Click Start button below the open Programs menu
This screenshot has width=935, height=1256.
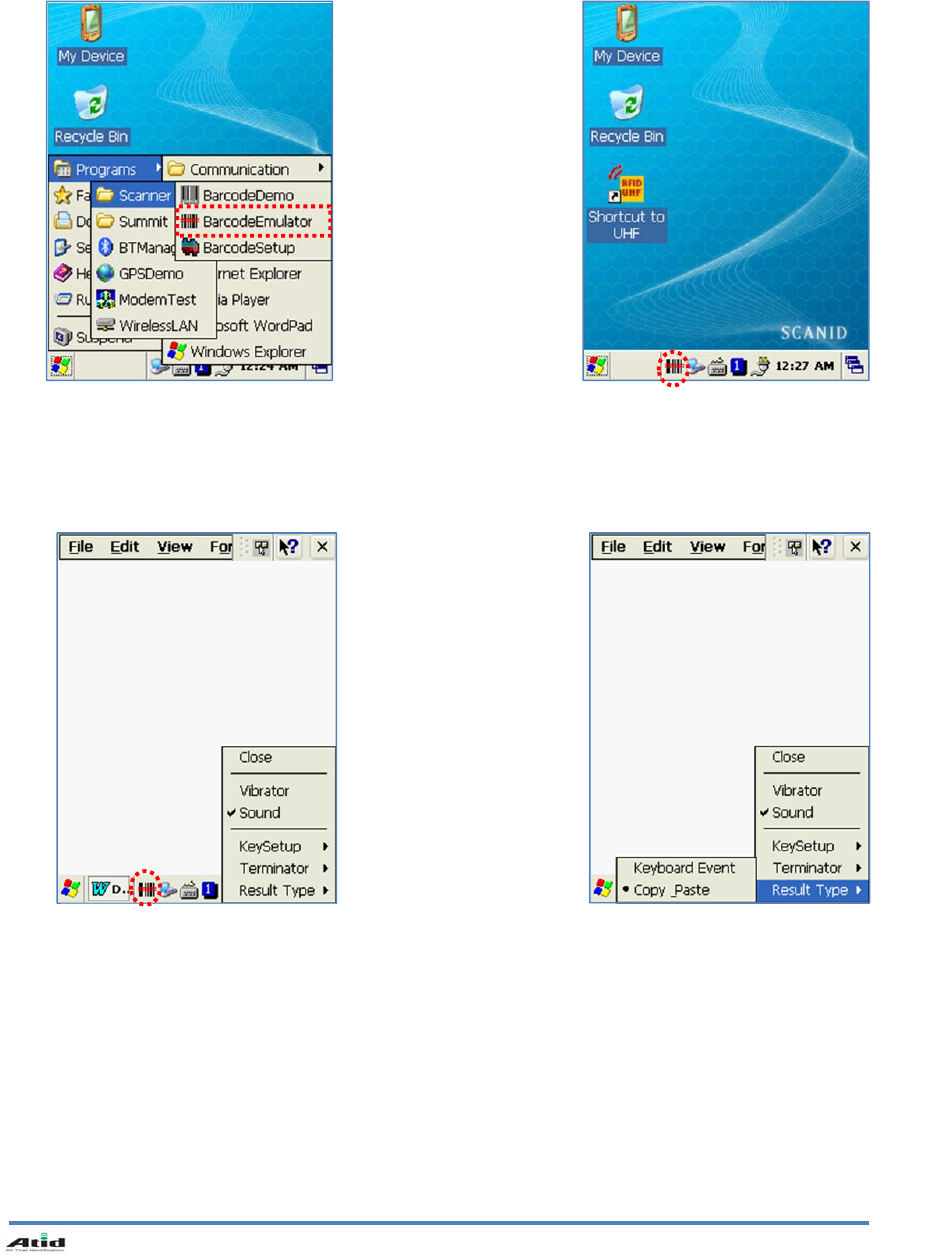[61, 366]
